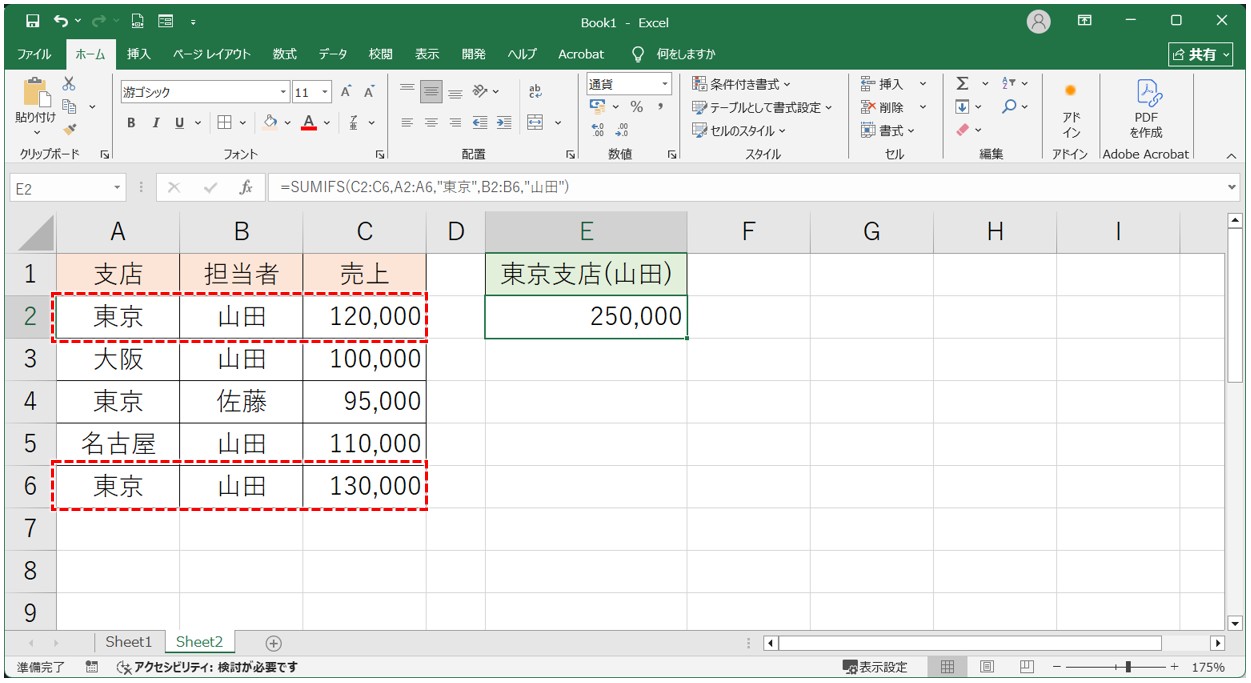The width and height of the screenshot is (1251, 683).
Task: Click the Select All corner triangle
Action: coord(35,233)
